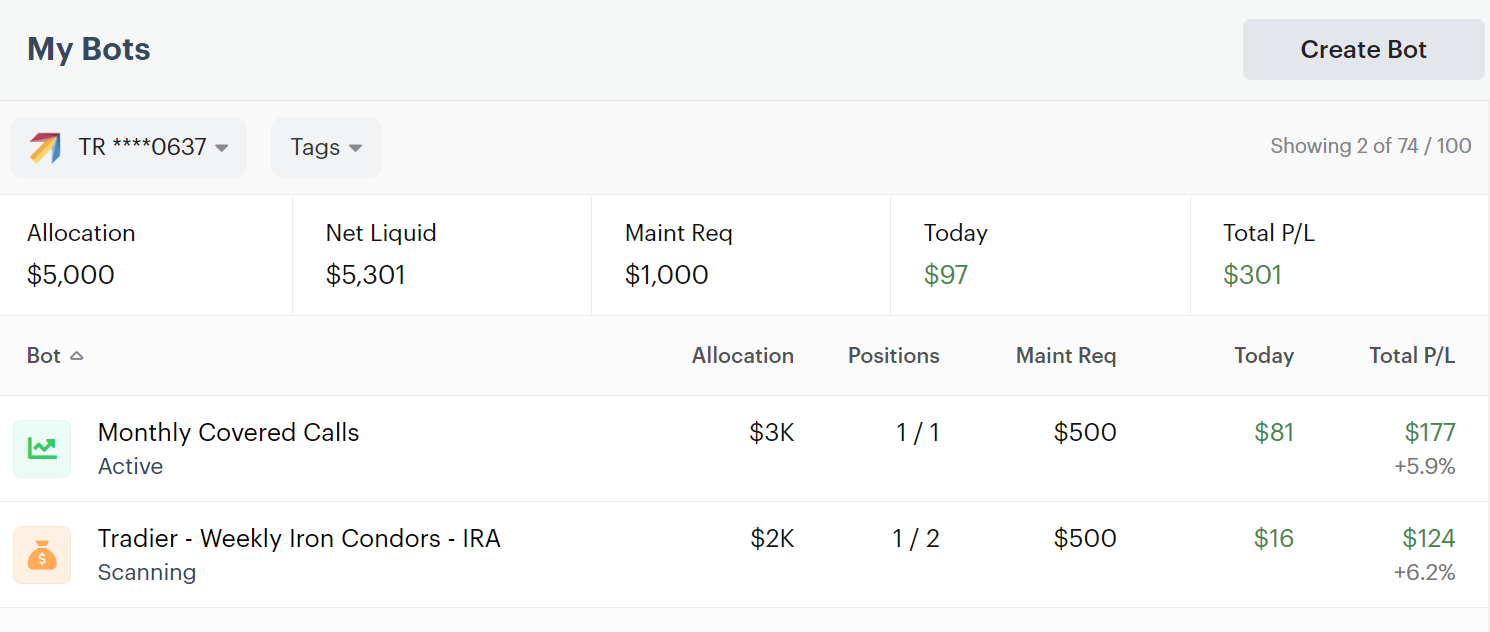Viewport: 1490px width, 632px height.
Task: Click the Monthly Covered Calls chart icon
Action: 42,448
